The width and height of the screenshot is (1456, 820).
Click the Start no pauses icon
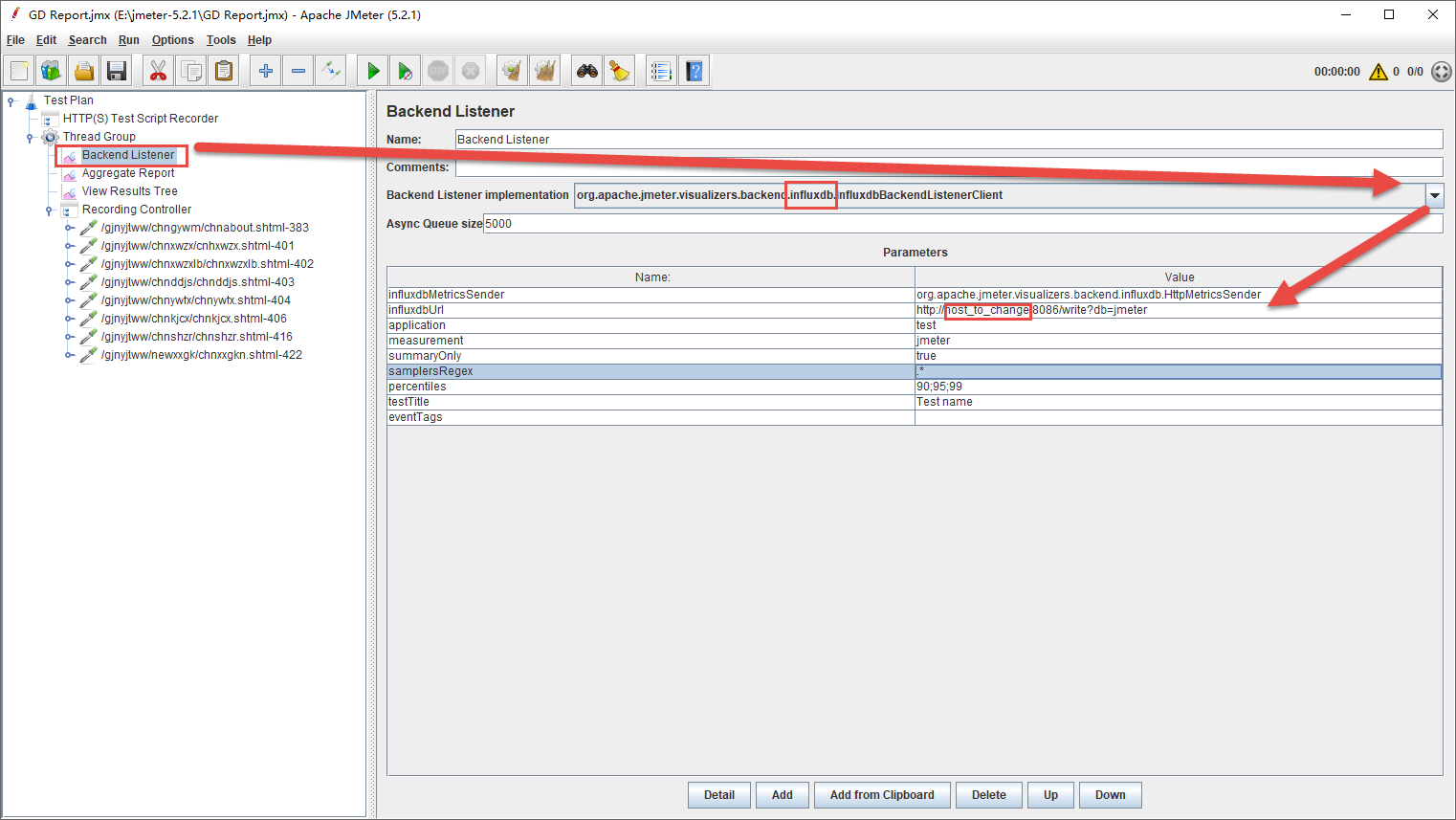tap(406, 71)
